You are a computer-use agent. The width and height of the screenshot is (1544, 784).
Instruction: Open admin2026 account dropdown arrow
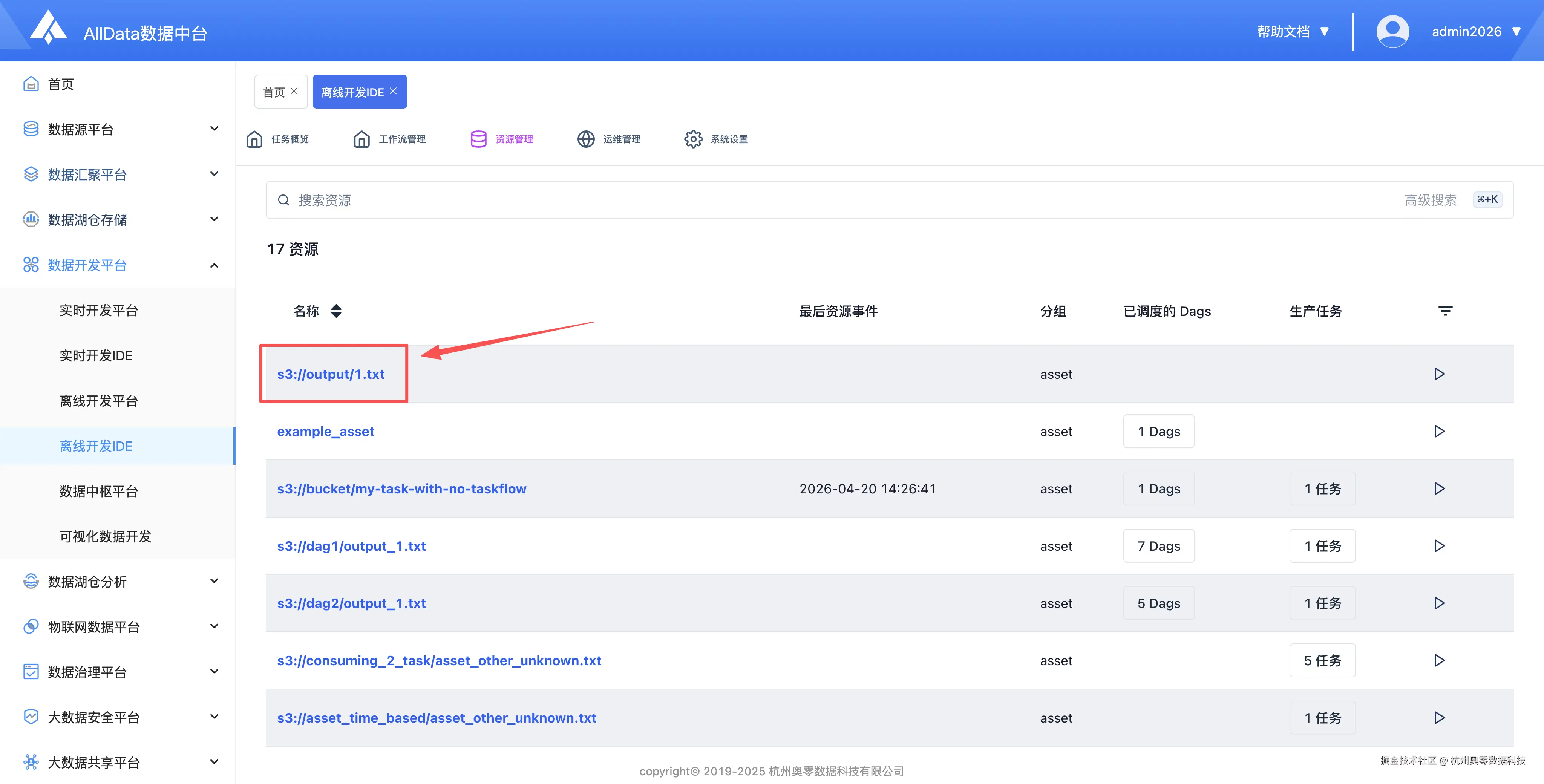click(1516, 32)
